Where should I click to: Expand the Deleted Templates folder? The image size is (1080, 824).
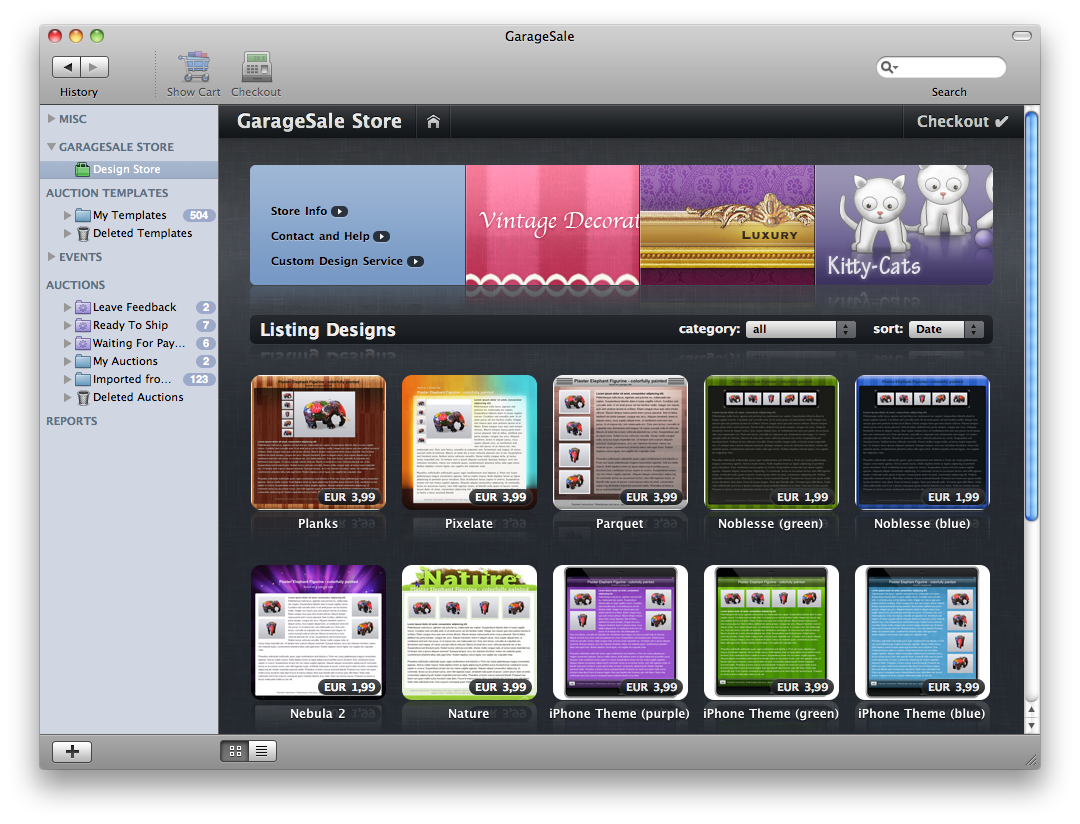click(x=68, y=234)
